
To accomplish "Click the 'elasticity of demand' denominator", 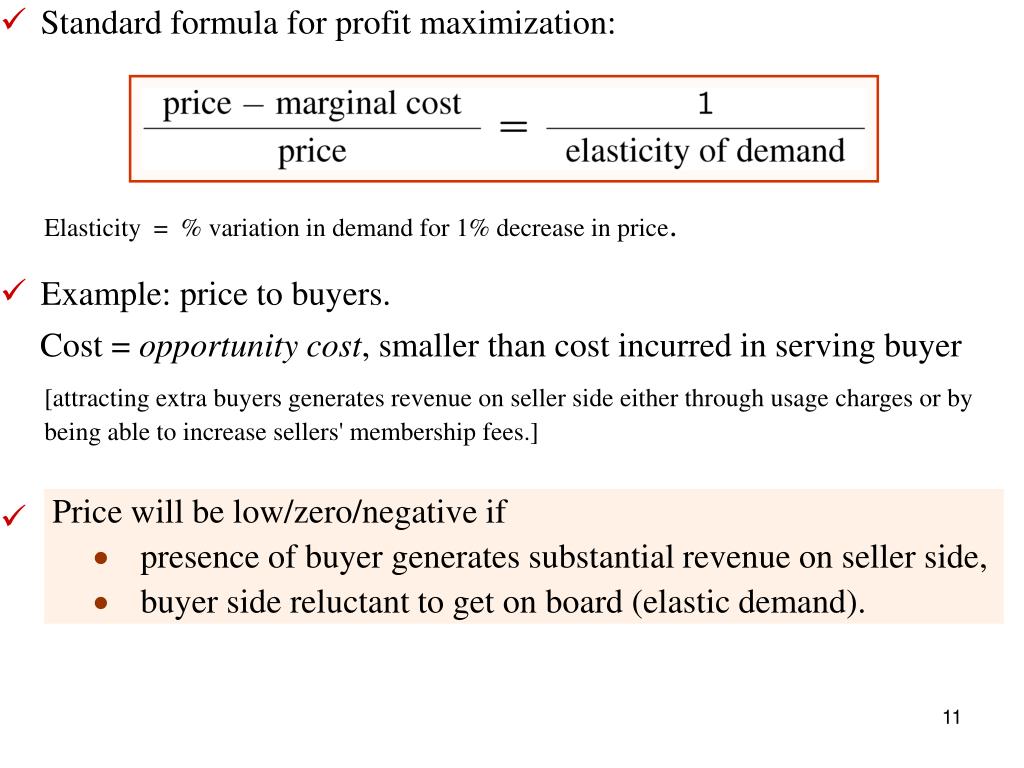I will [x=705, y=152].
